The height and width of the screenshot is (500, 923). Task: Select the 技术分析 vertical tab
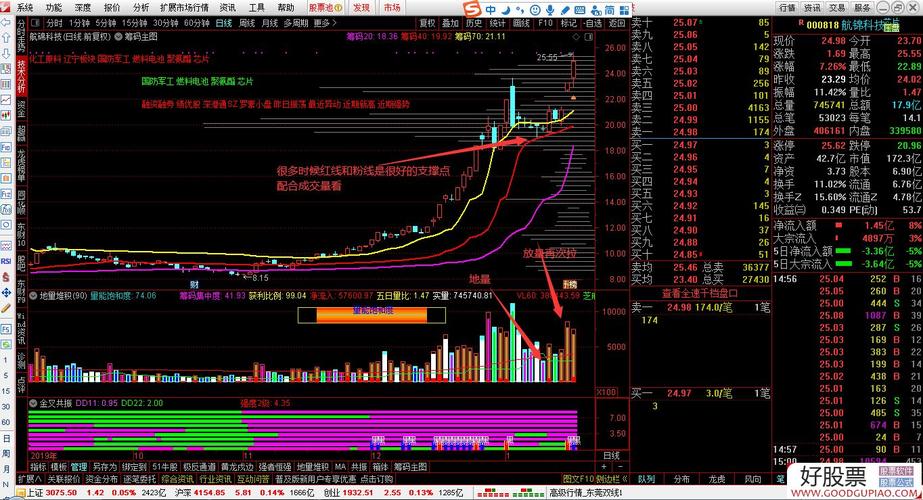(x=21, y=77)
